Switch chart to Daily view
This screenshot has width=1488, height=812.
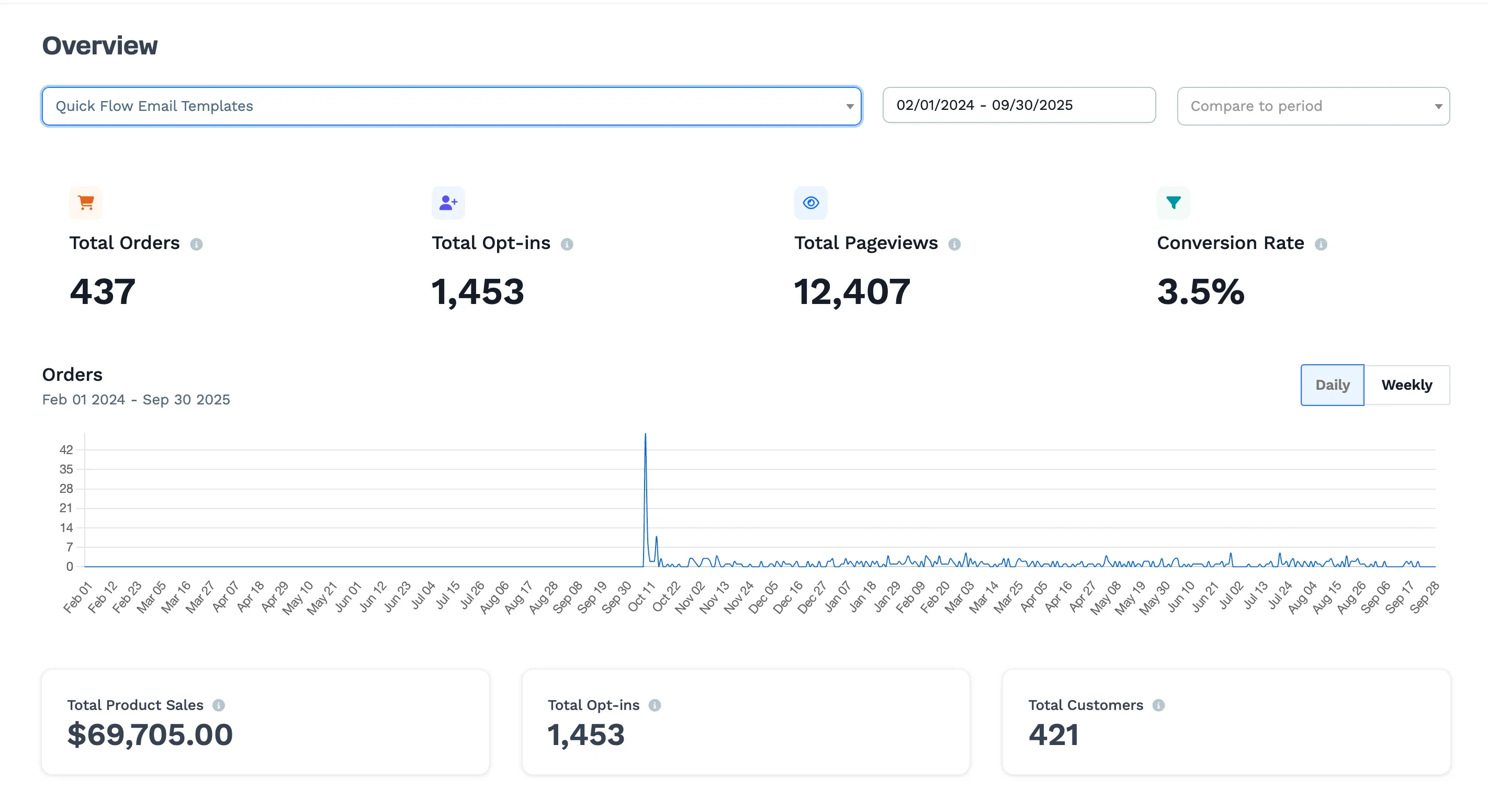tap(1332, 385)
